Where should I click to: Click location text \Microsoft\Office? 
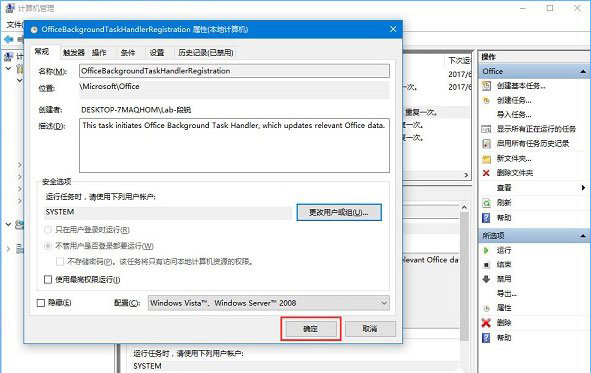click(x=109, y=87)
